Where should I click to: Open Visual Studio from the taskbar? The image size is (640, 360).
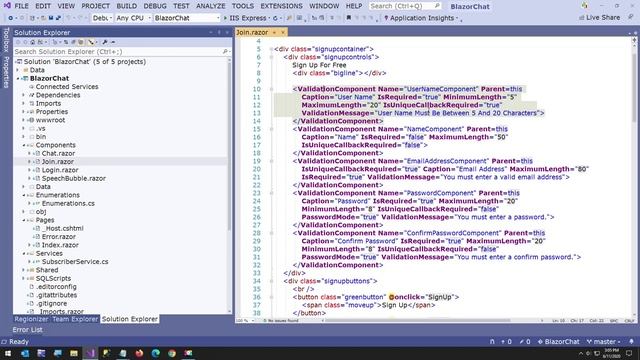click(x=90, y=353)
